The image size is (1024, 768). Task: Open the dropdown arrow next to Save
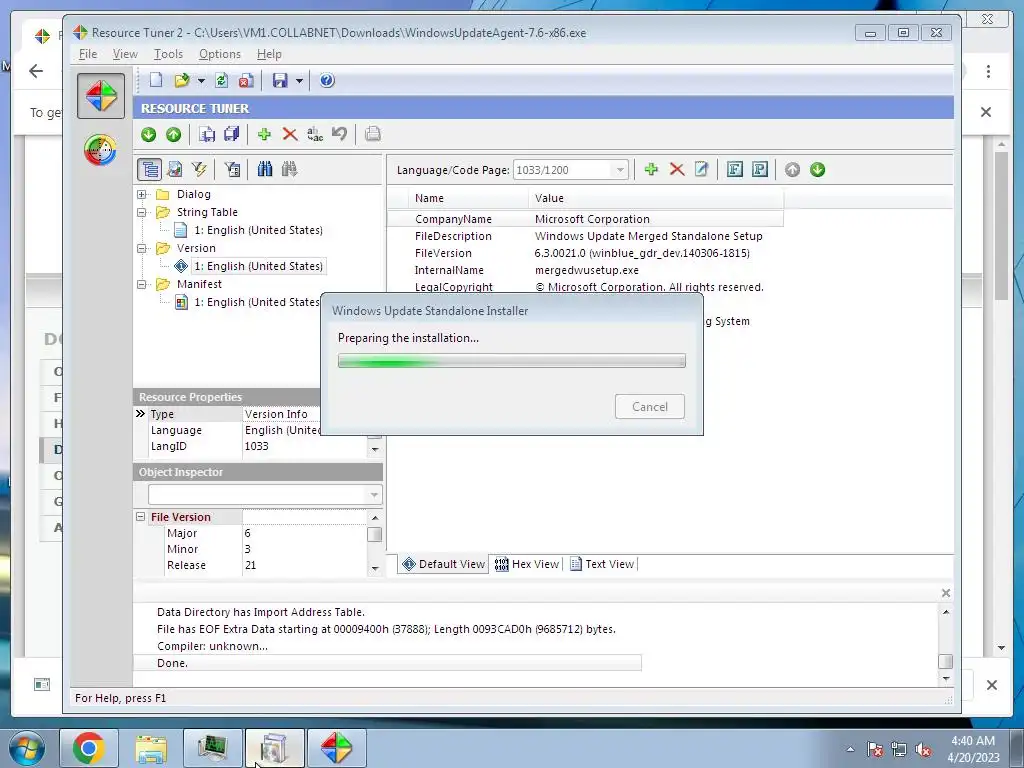click(299, 81)
